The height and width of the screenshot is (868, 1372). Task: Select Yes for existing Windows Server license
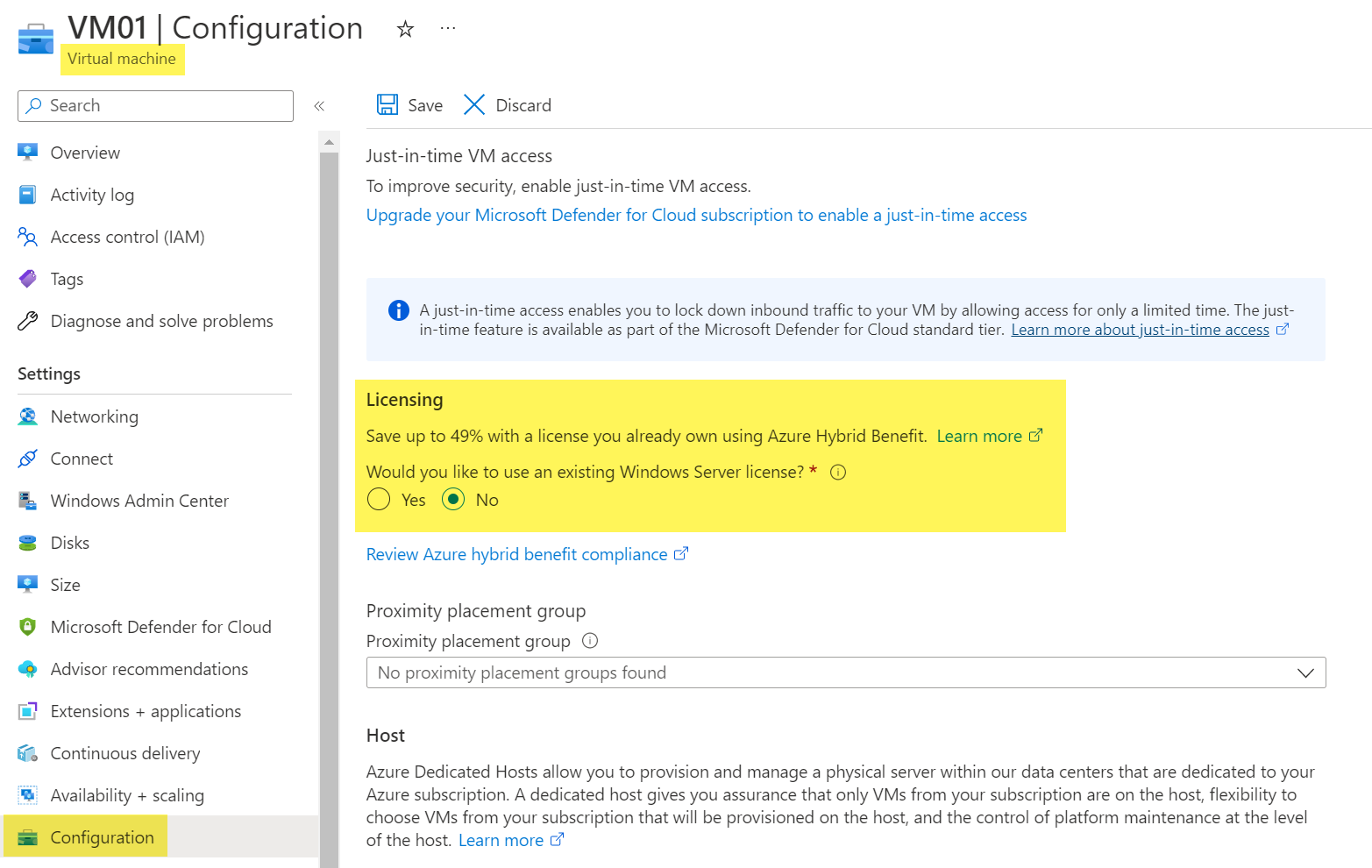(378, 499)
